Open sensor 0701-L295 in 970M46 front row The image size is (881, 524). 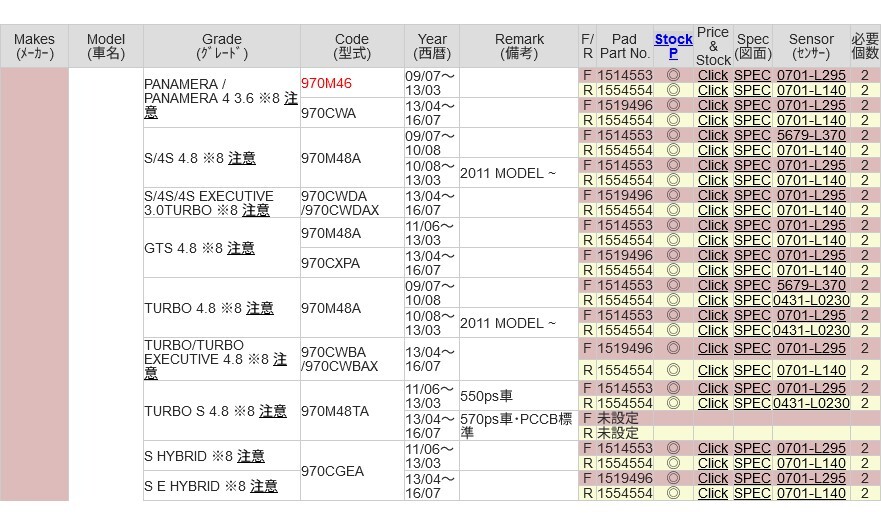tap(811, 75)
